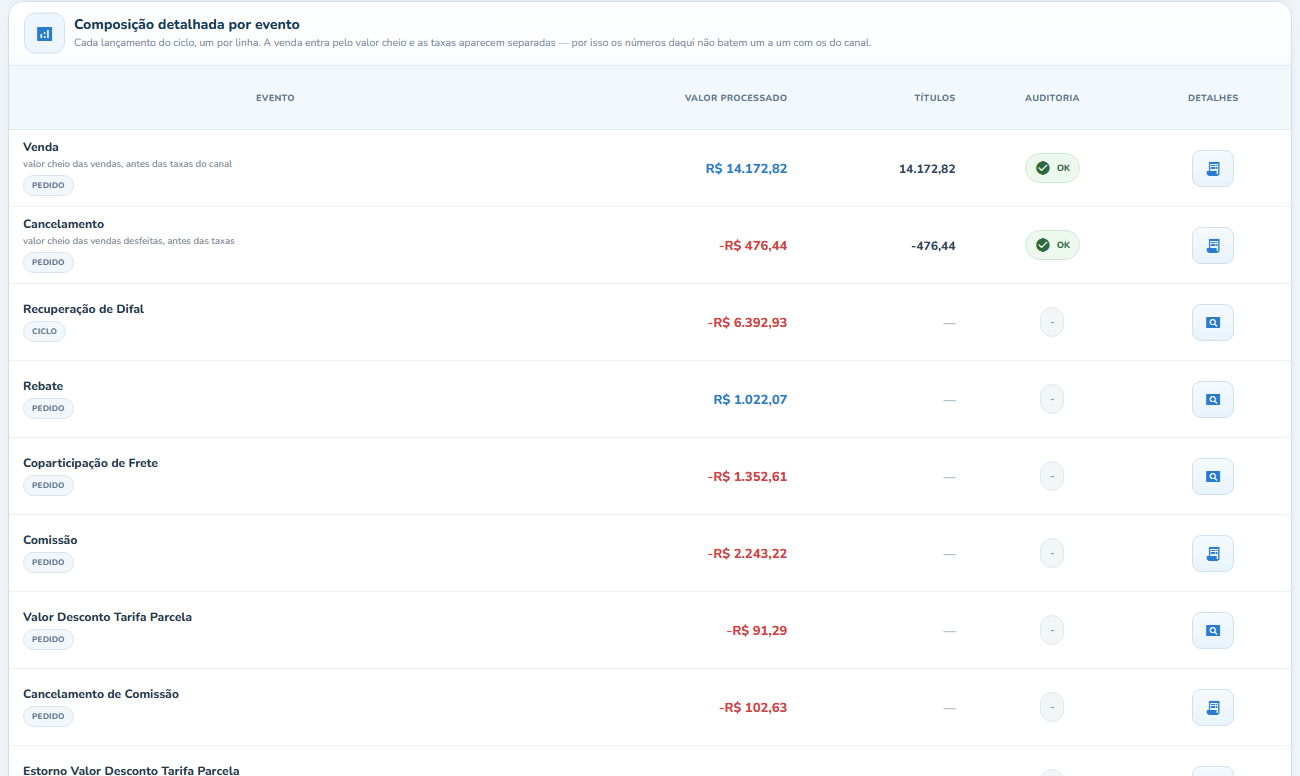The height and width of the screenshot is (776, 1300).
Task: Click the TÍTULOS column header
Action: tap(935, 98)
